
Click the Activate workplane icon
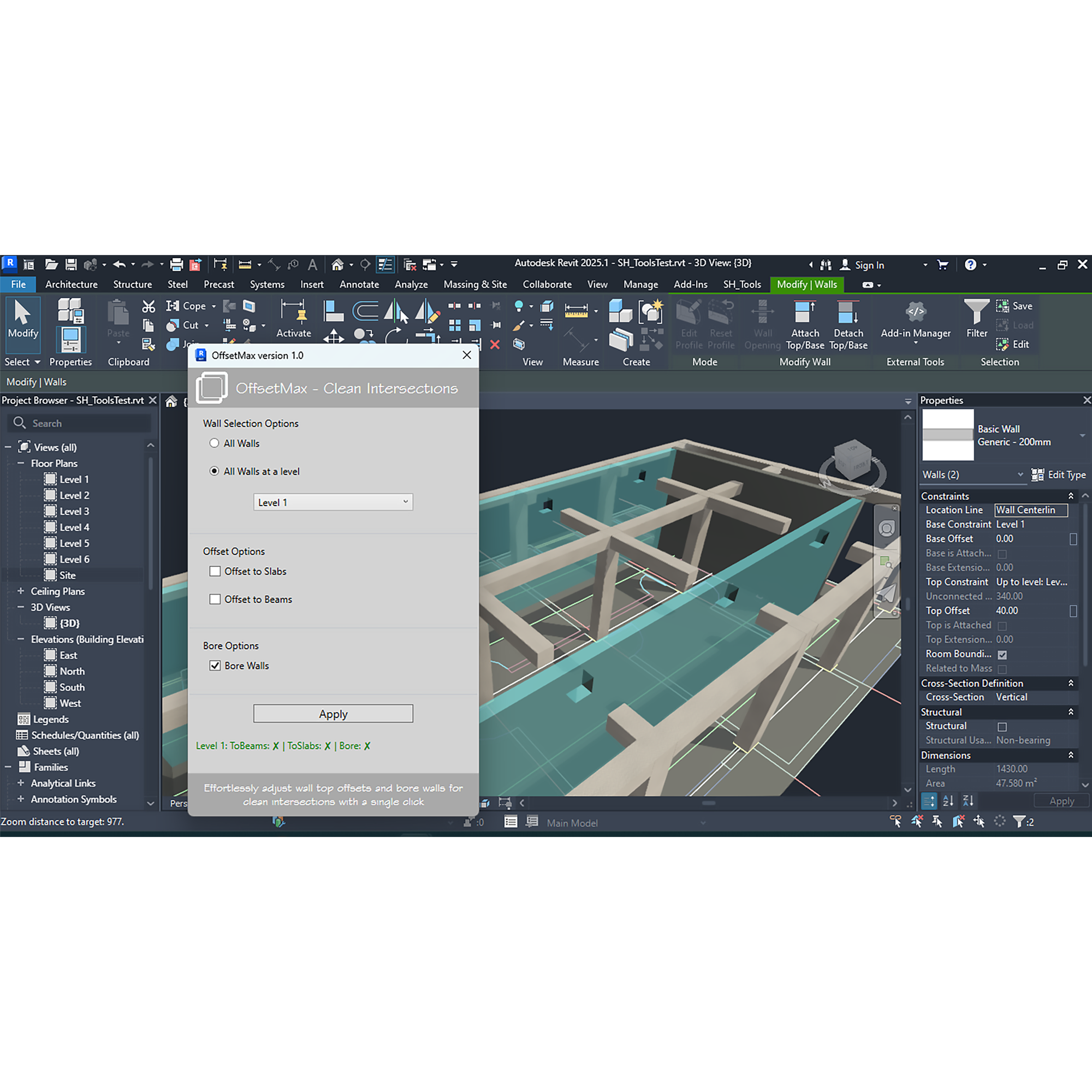coord(293,312)
